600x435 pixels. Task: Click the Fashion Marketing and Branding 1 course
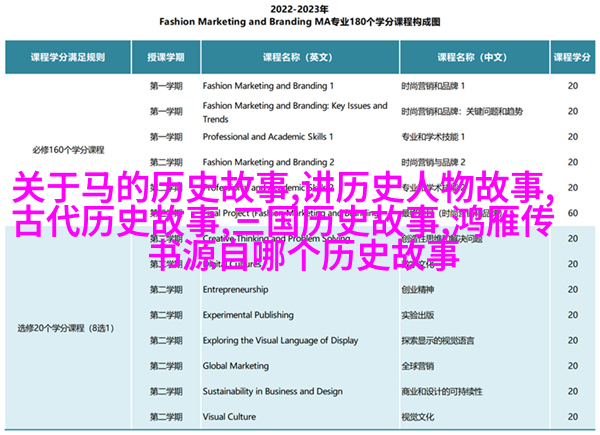pos(265,85)
